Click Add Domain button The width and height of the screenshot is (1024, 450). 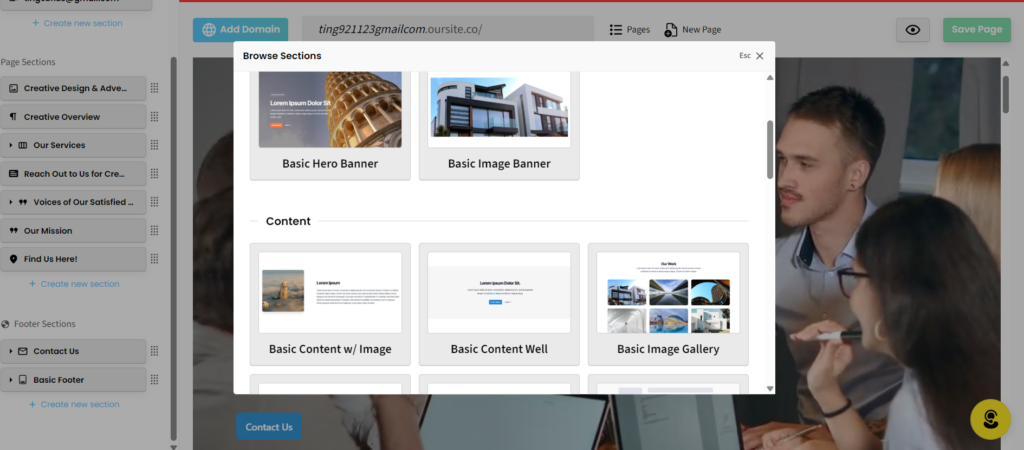[240, 29]
